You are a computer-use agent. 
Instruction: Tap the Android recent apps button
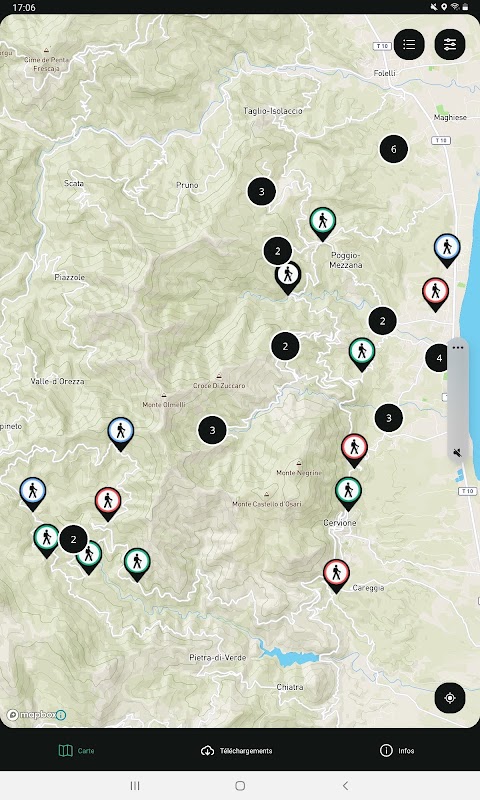135,786
